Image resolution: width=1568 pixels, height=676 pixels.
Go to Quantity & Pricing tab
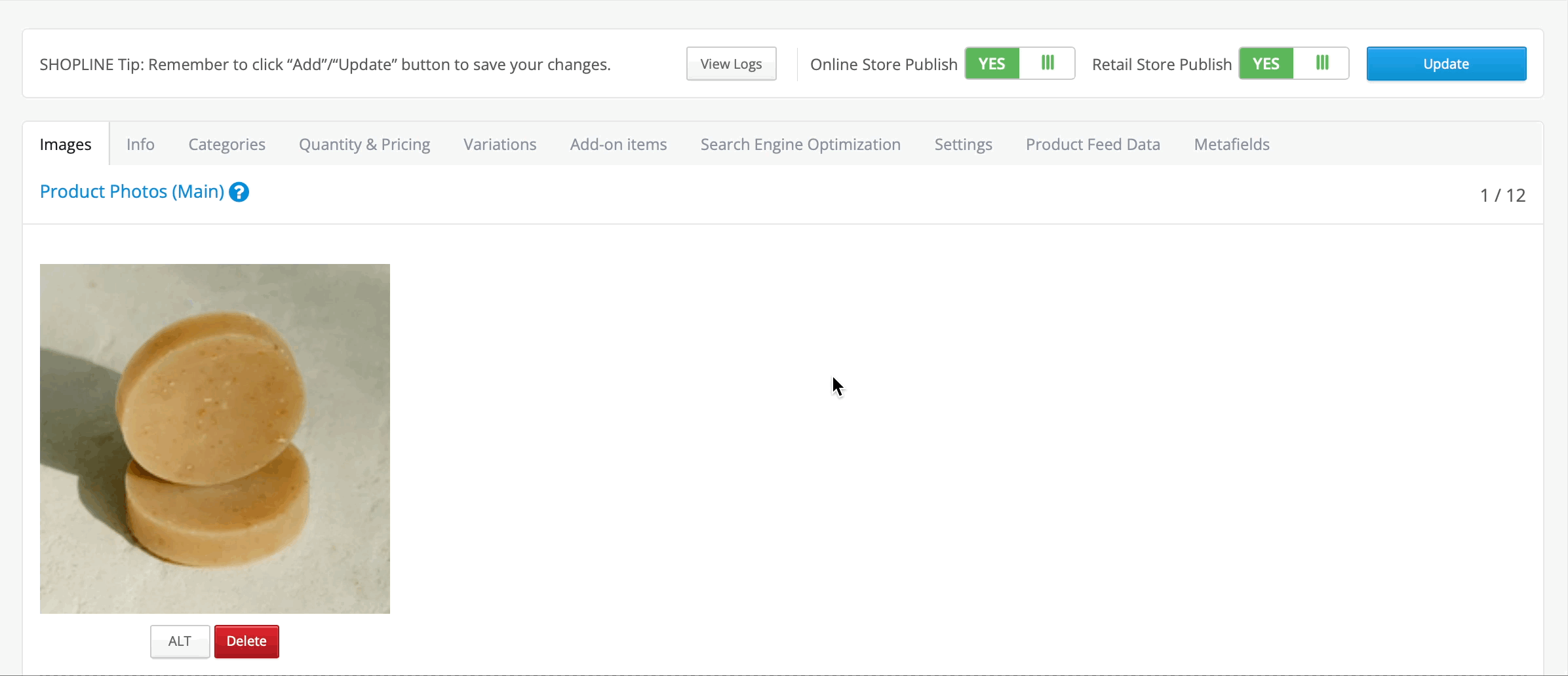point(364,144)
